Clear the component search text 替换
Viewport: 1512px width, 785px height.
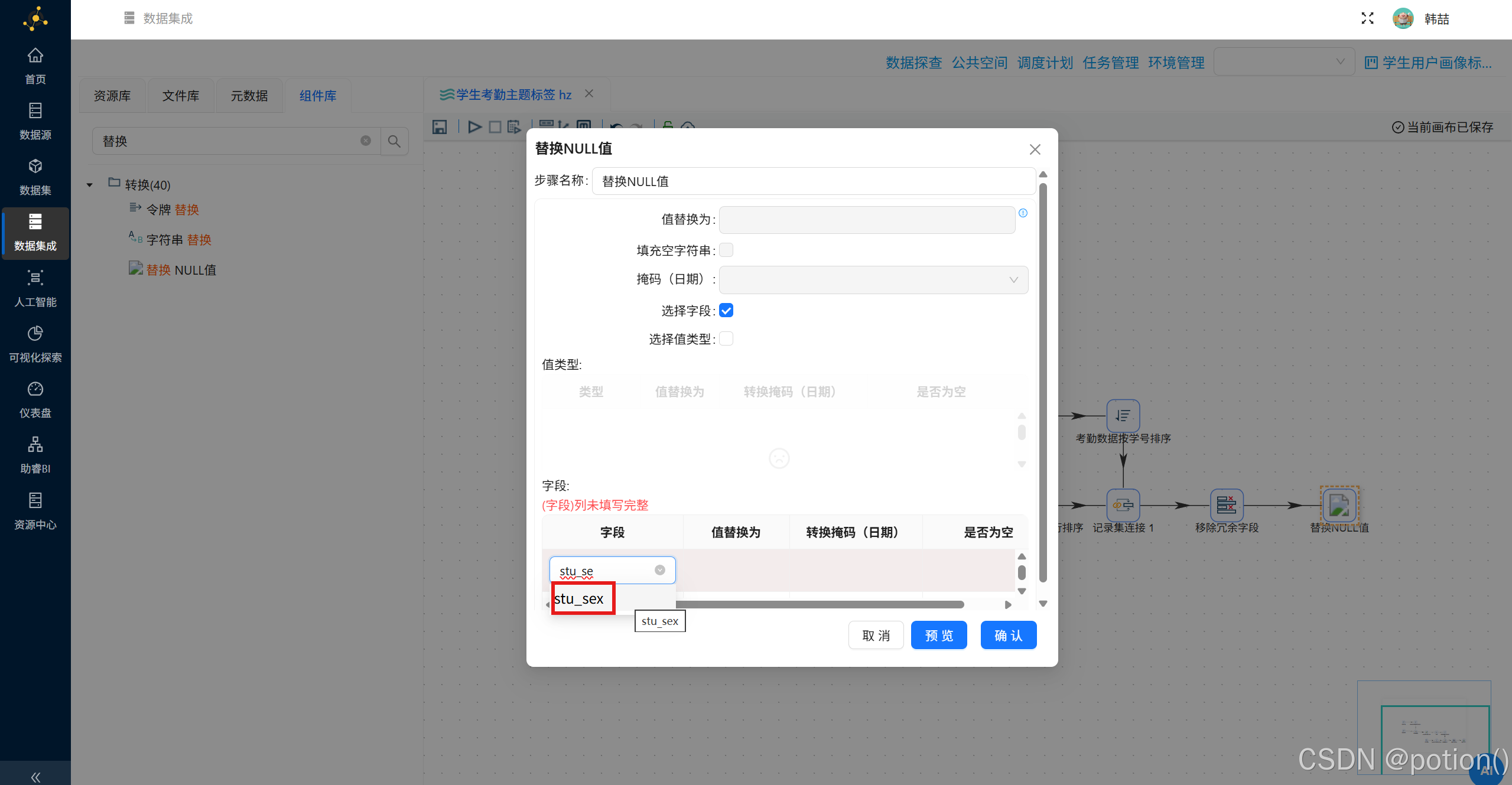tap(366, 141)
